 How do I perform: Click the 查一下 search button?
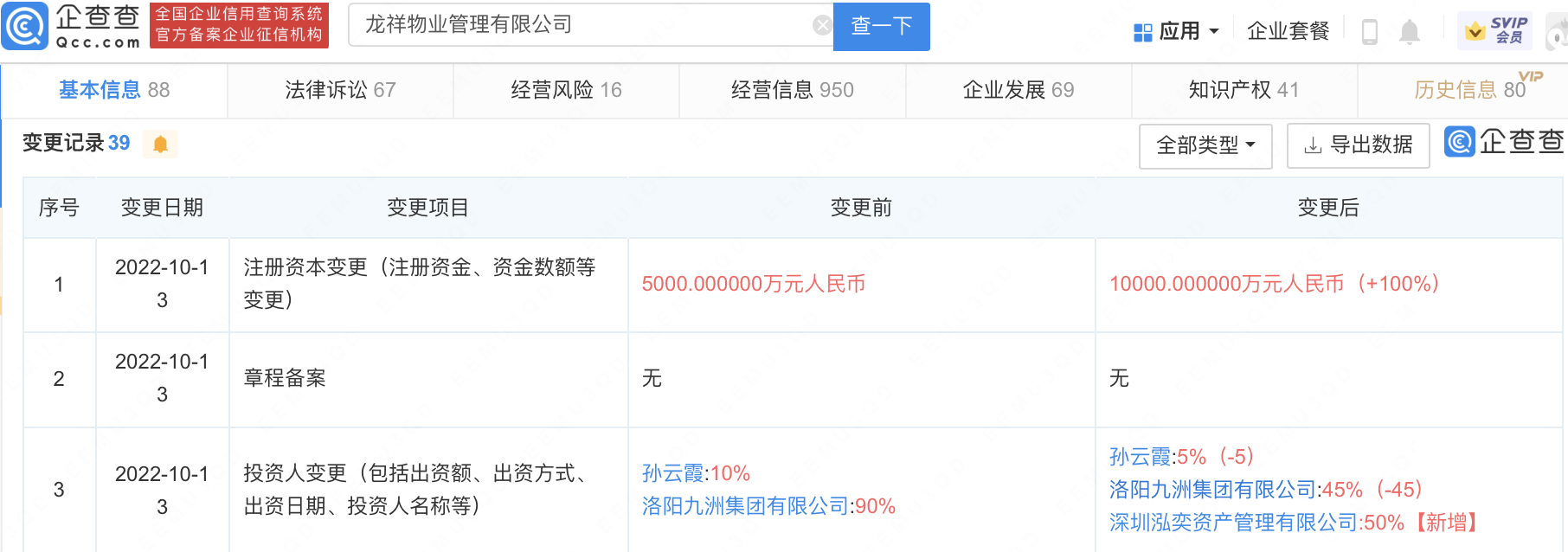[x=882, y=26]
